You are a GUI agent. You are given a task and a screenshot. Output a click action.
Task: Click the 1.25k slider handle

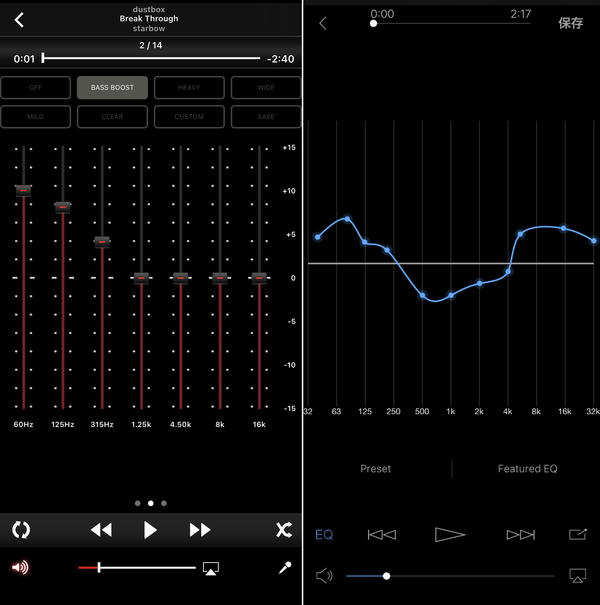tap(141, 278)
